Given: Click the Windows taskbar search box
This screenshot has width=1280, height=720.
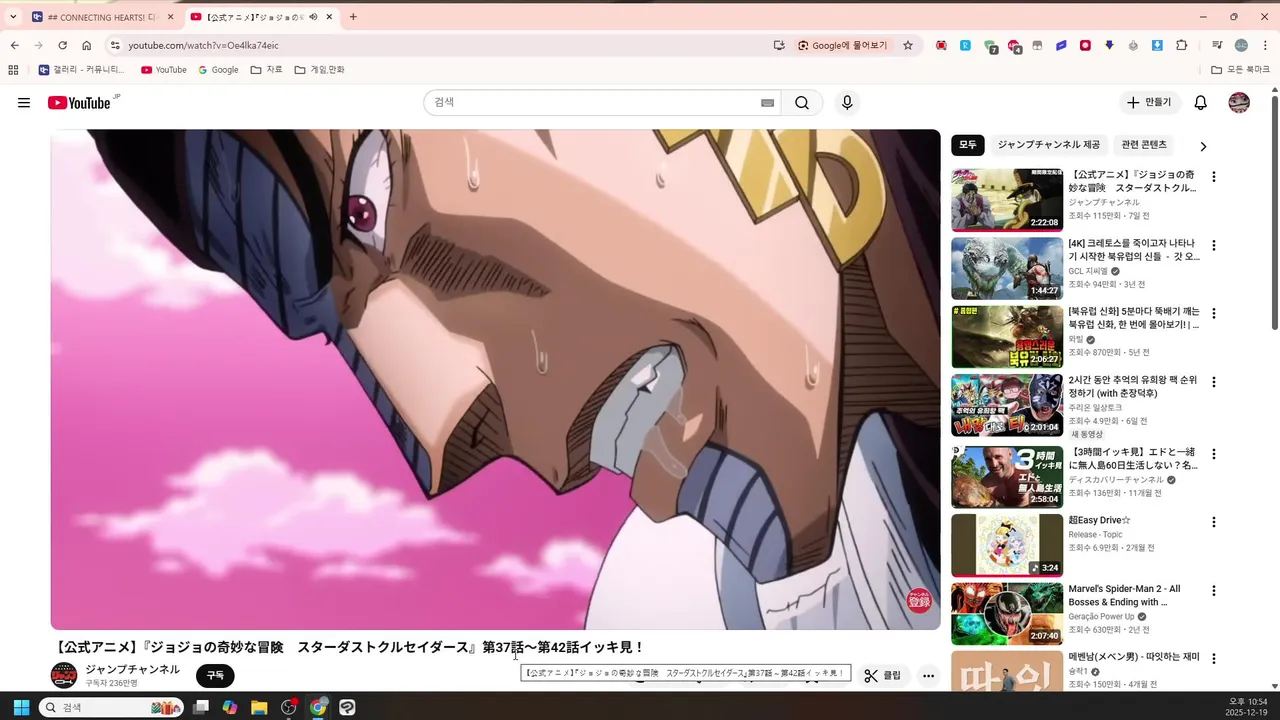Looking at the screenshot, I should 111,707.
